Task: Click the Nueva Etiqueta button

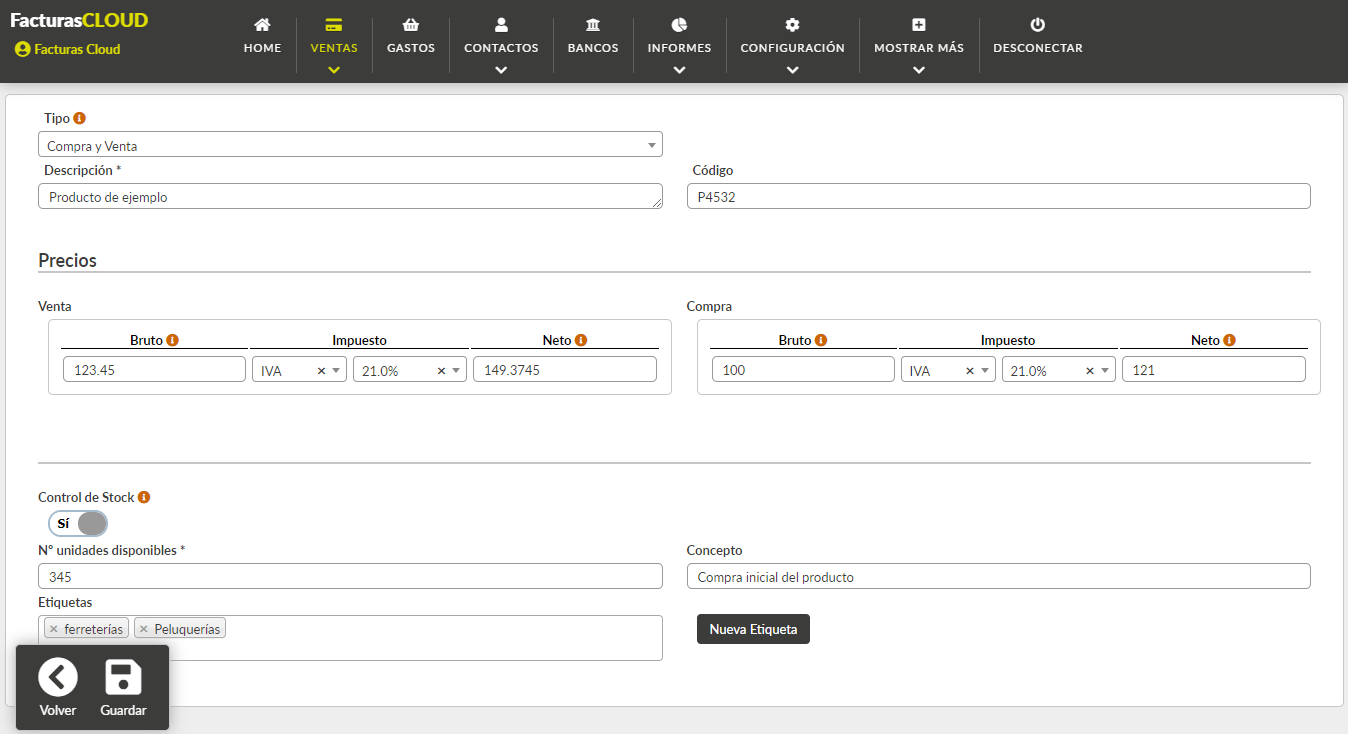Action: [753, 629]
